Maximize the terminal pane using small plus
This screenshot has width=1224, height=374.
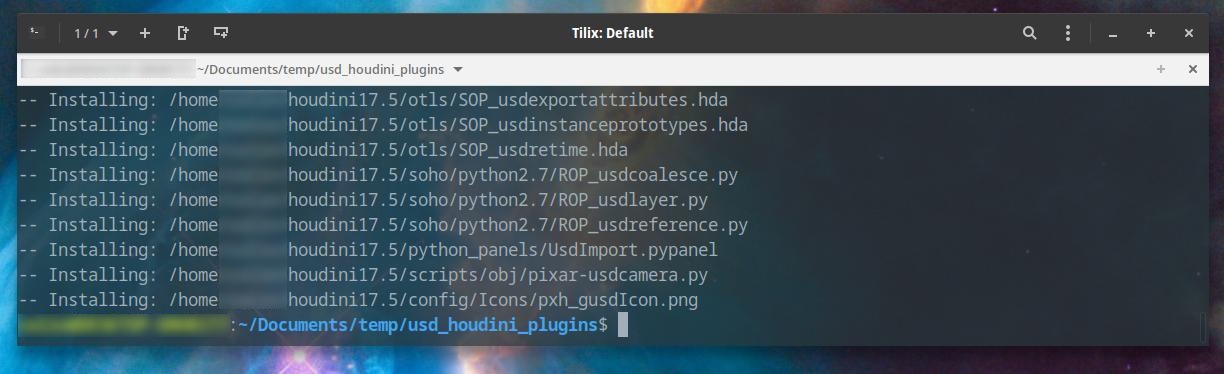(1161, 69)
